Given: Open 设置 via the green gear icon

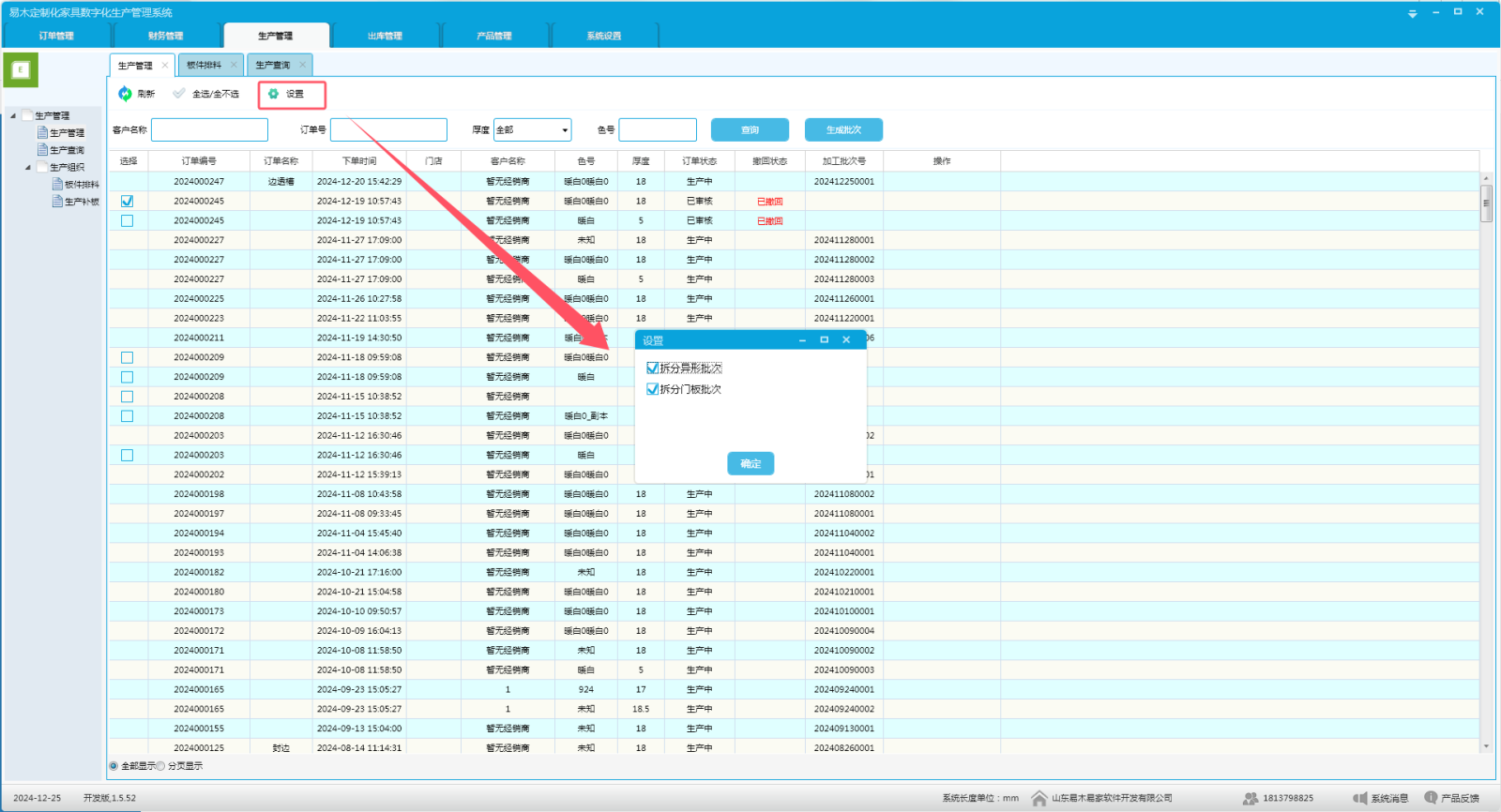Looking at the screenshot, I should pos(273,94).
